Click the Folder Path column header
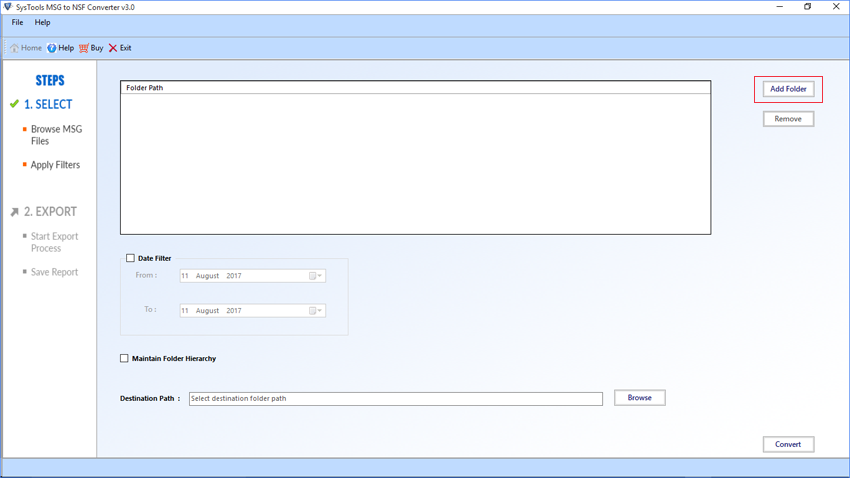Screen dimensions: 850x478 pyautogui.click(x=415, y=87)
